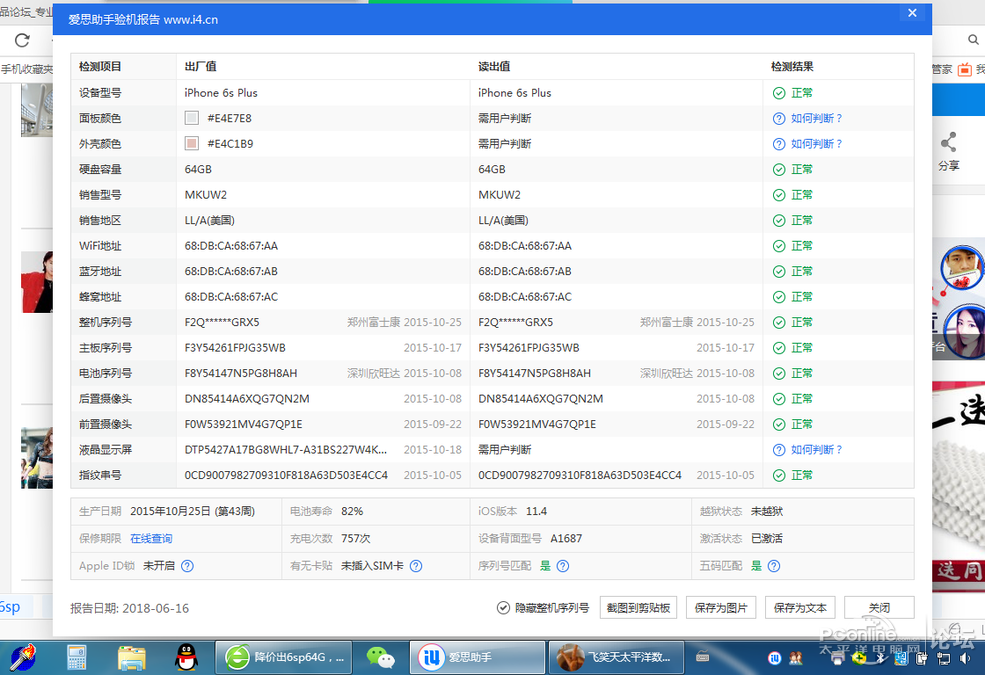Click 出厂值 cellular address 68:DB:CA:68:67:AC

(x=231, y=297)
